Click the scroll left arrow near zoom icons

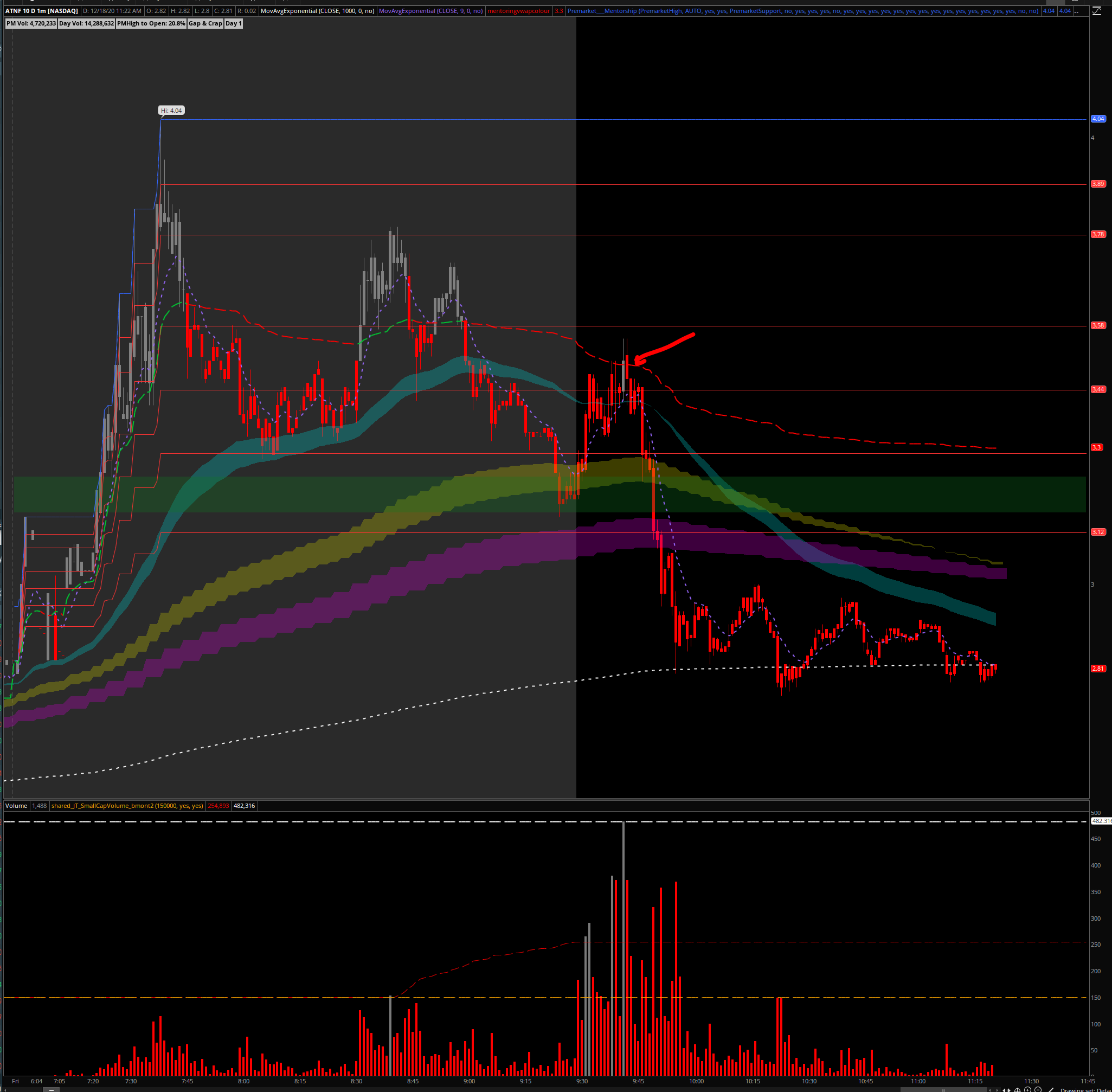[x=990, y=1090]
